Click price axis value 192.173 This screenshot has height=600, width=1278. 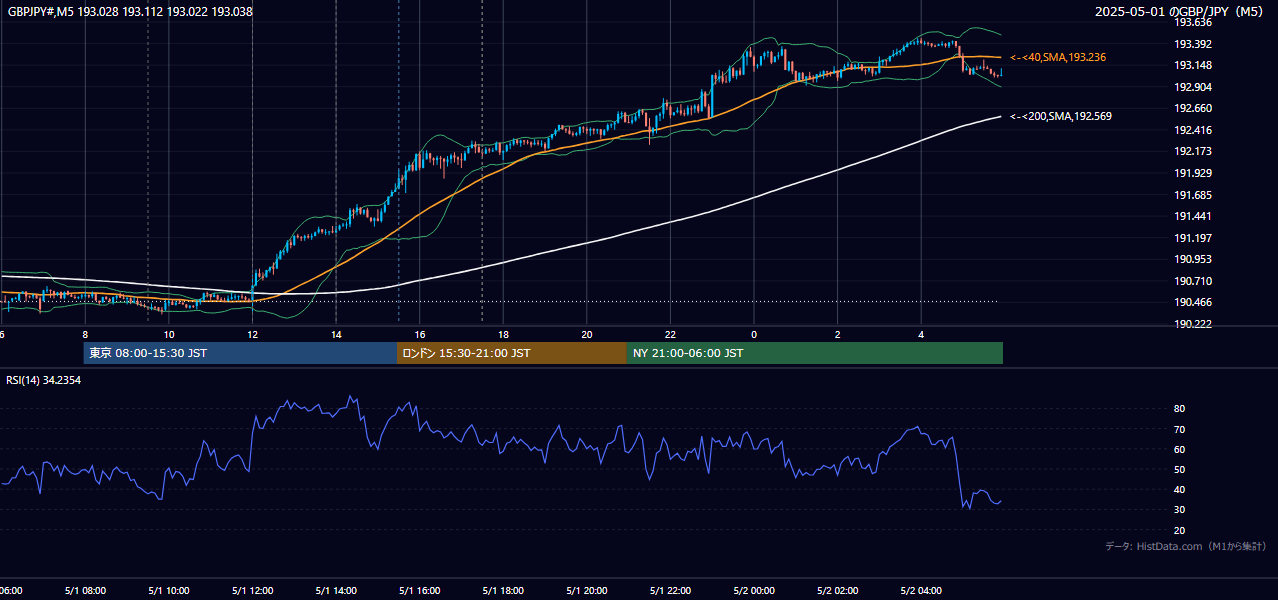tap(1192, 152)
